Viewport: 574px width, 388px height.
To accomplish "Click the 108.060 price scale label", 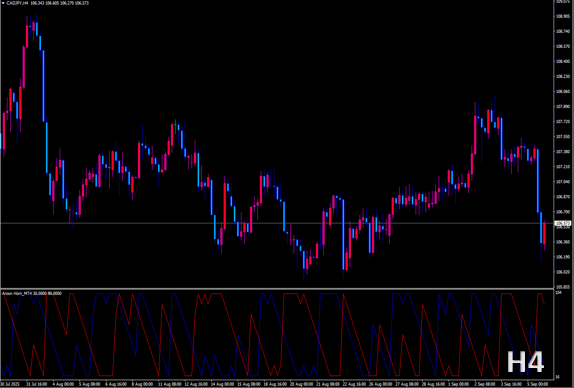I will click(x=563, y=92).
